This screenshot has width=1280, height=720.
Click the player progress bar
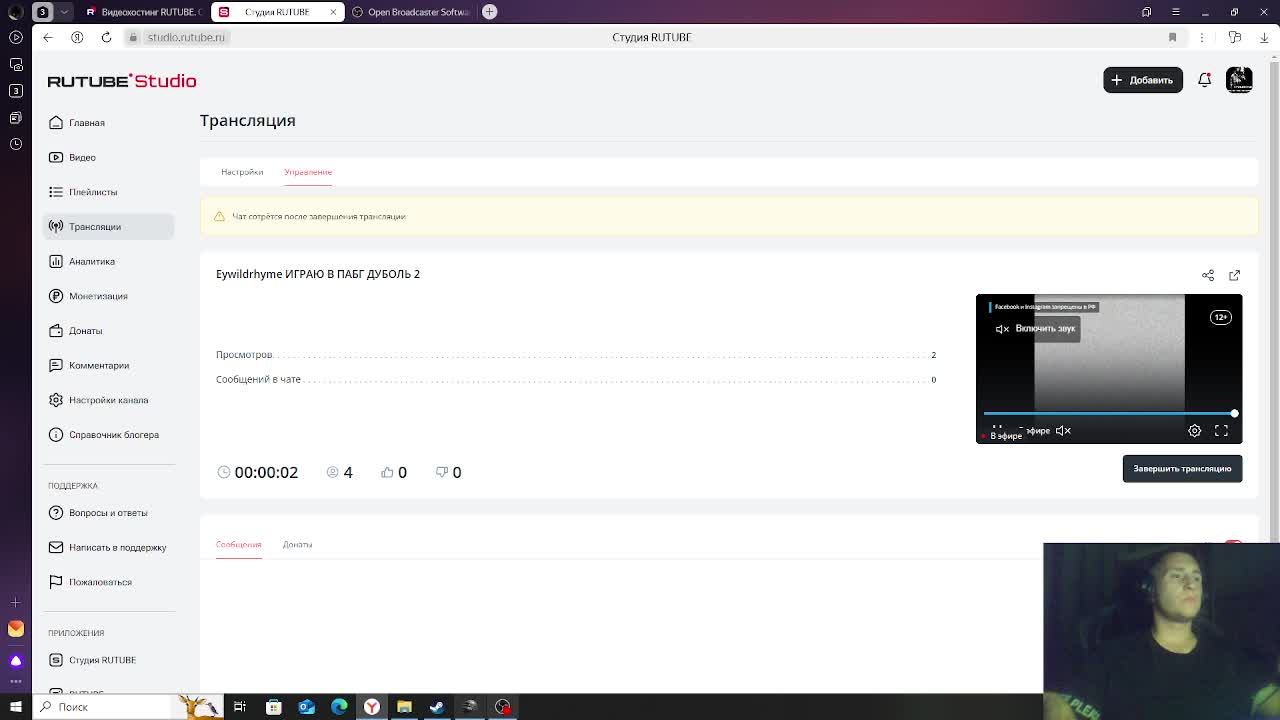[1109, 413]
